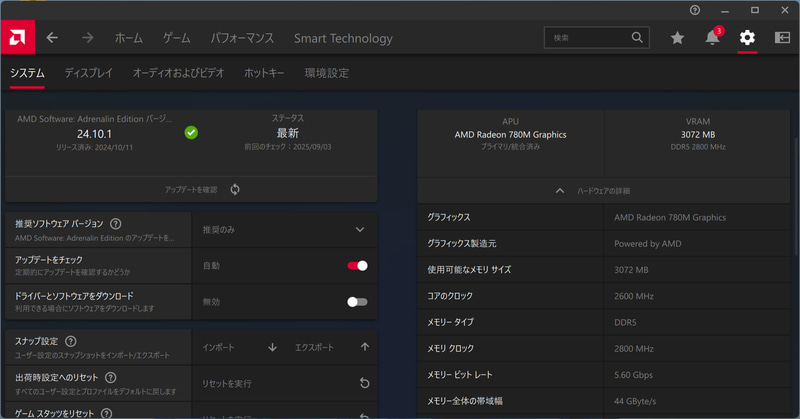Click グラフィックス製造元 row label
This screenshot has width=800, height=419.
pos(462,243)
